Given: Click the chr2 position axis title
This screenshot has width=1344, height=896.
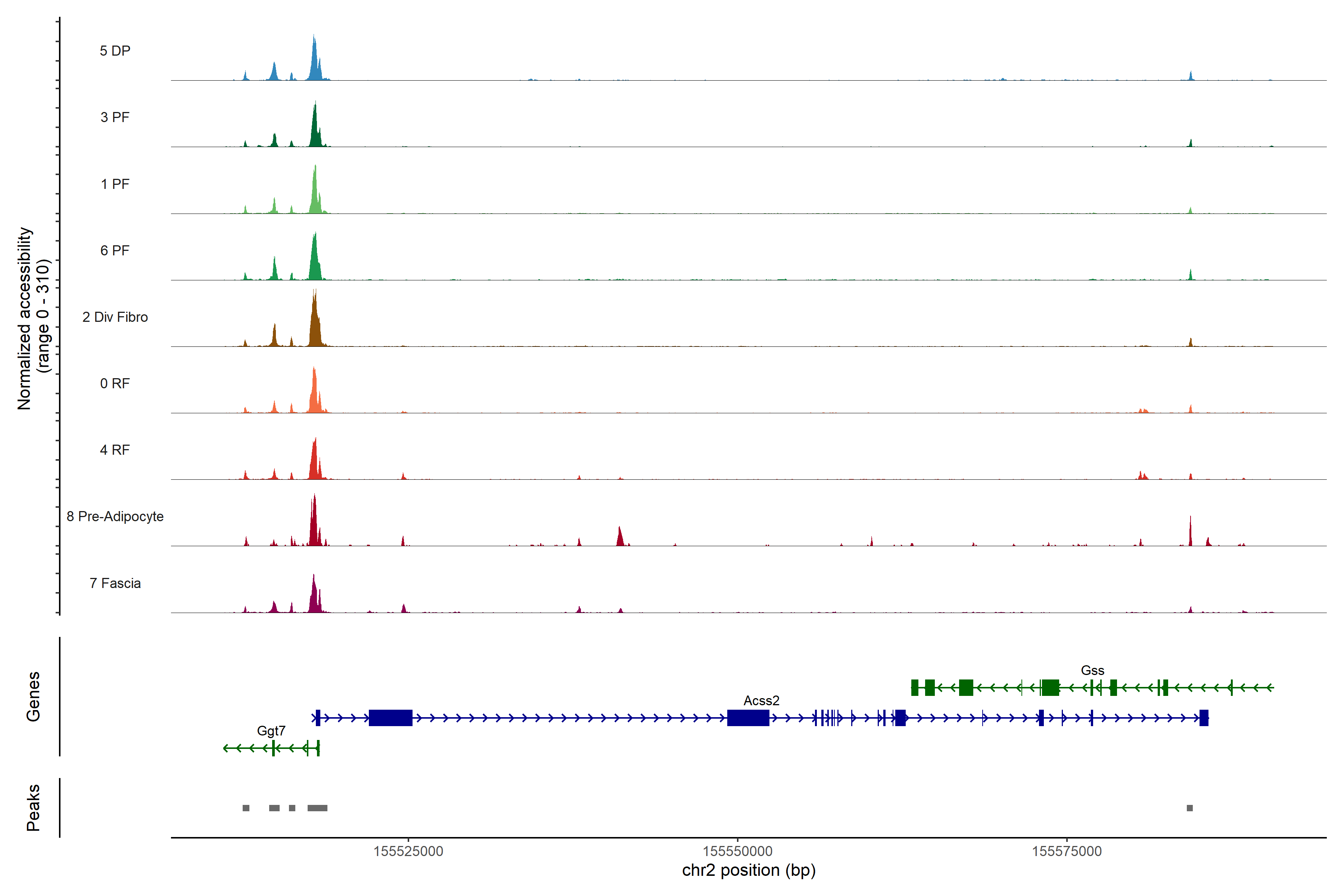Looking at the screenshot, I should (x=749, y=870).
